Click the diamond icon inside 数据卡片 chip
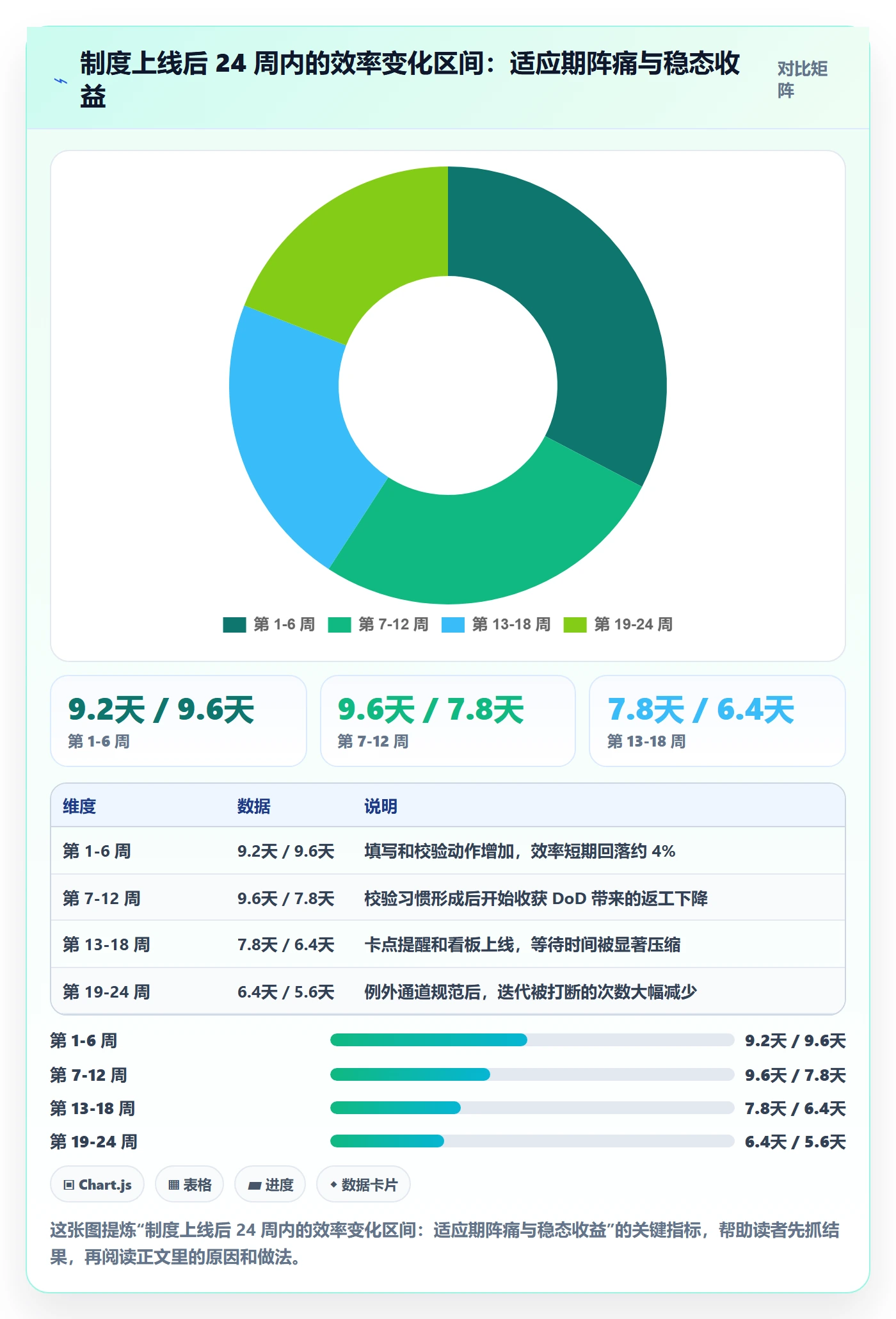 point(333,1185)
